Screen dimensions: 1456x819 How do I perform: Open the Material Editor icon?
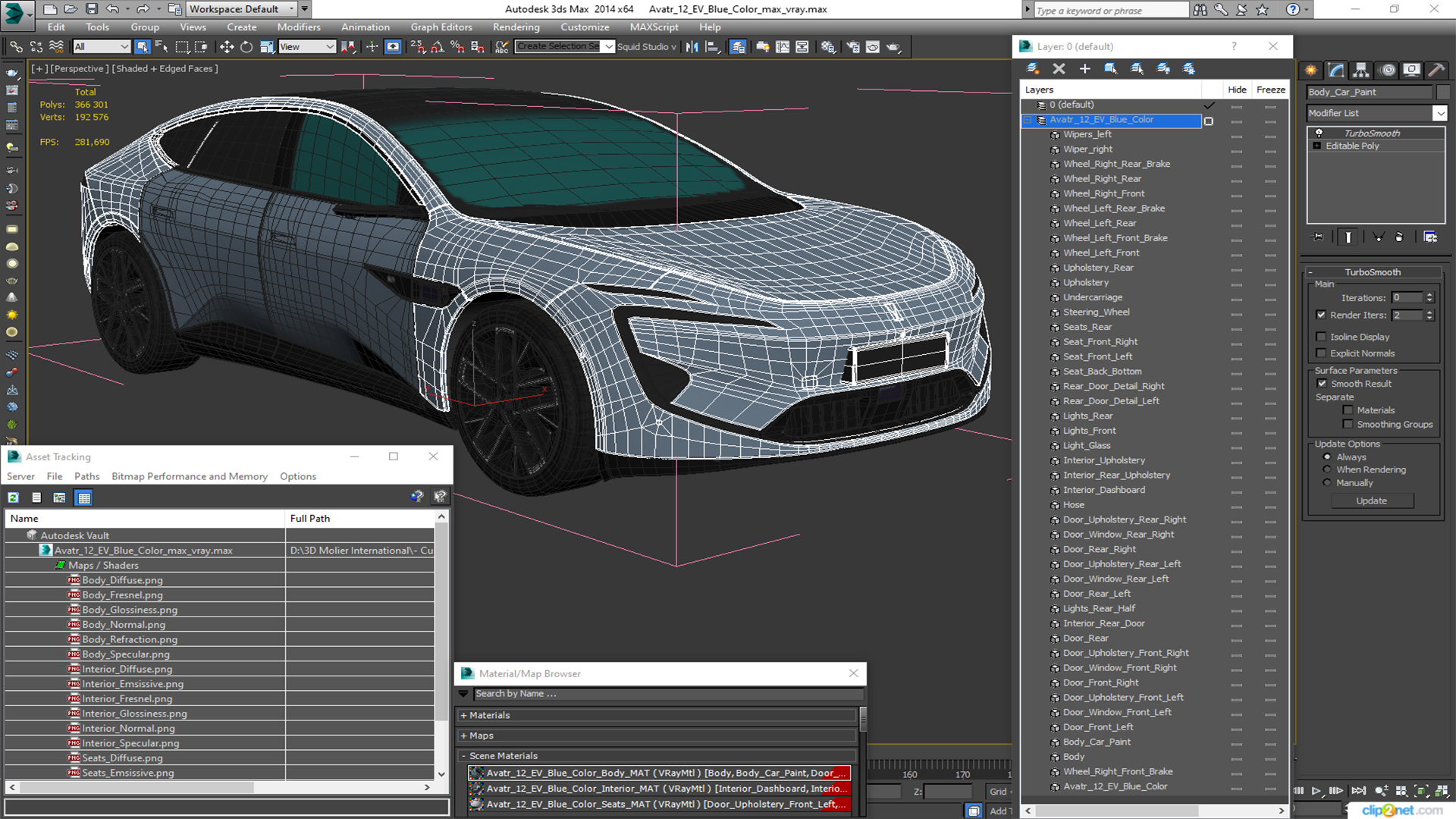coord(828,47)
